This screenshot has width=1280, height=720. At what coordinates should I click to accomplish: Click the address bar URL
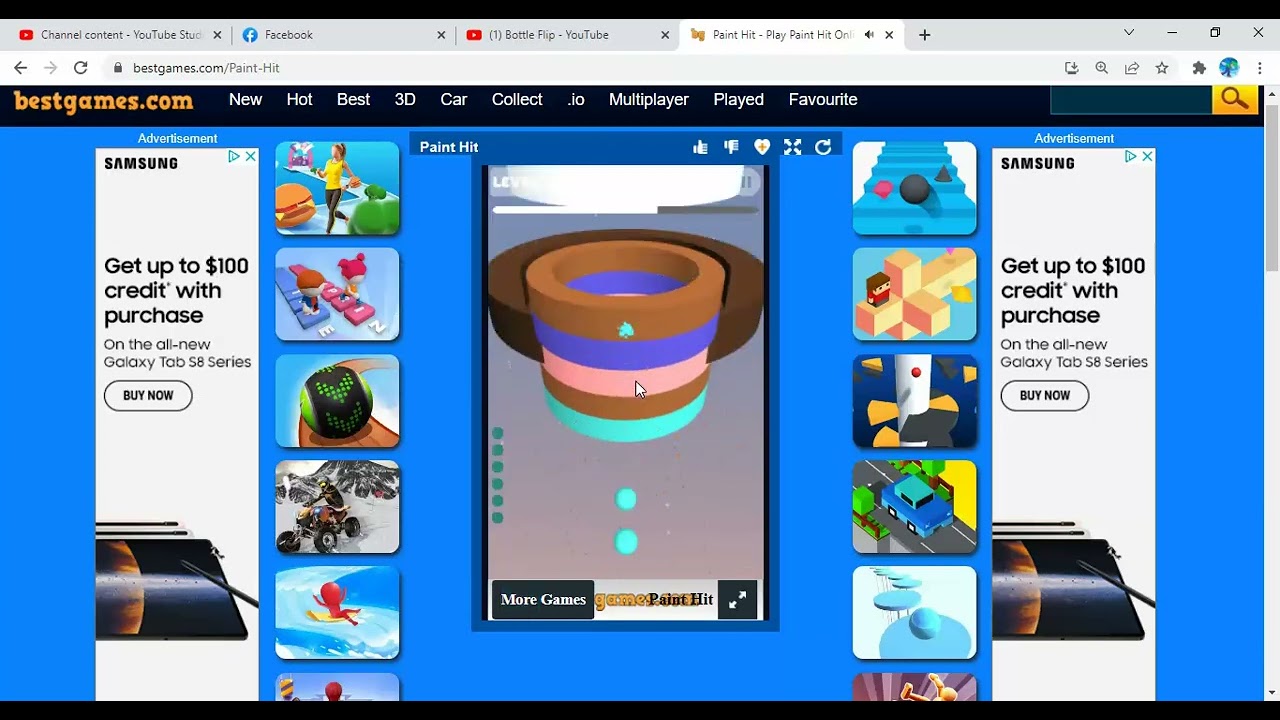(206, 68)
